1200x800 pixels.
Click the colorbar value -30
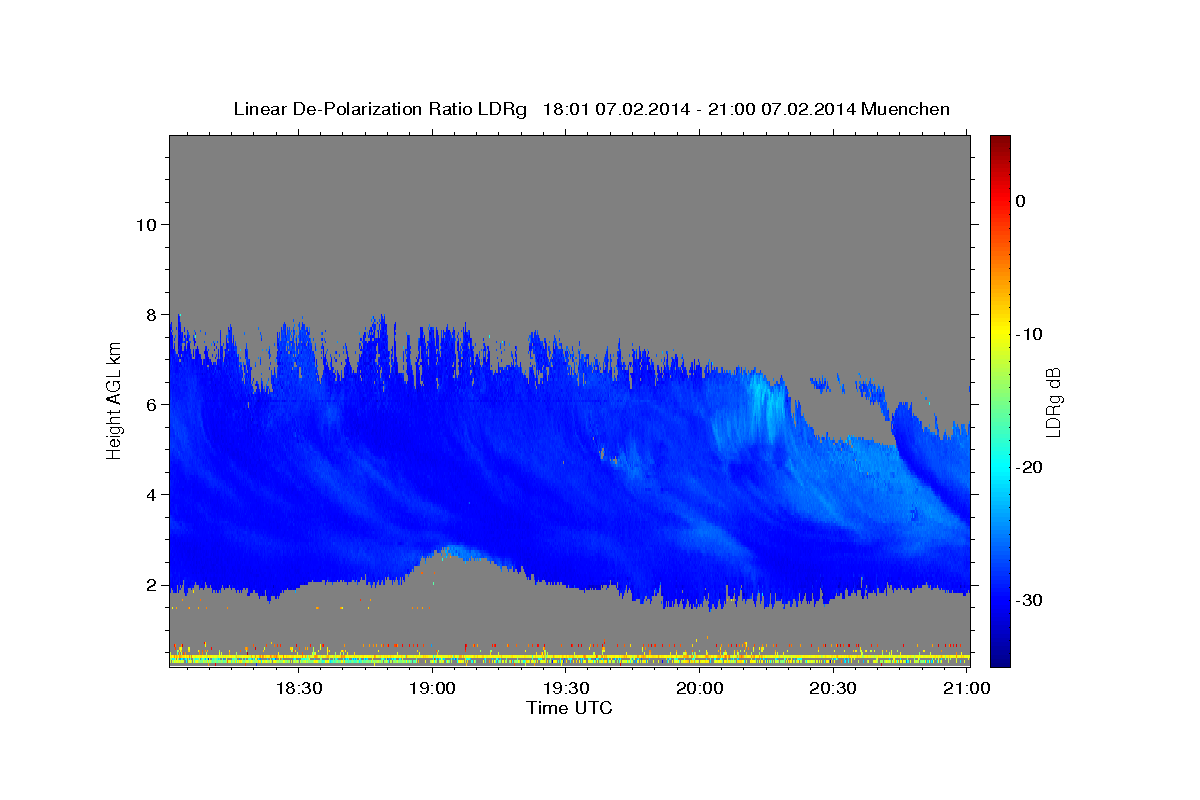(1029, 600)
